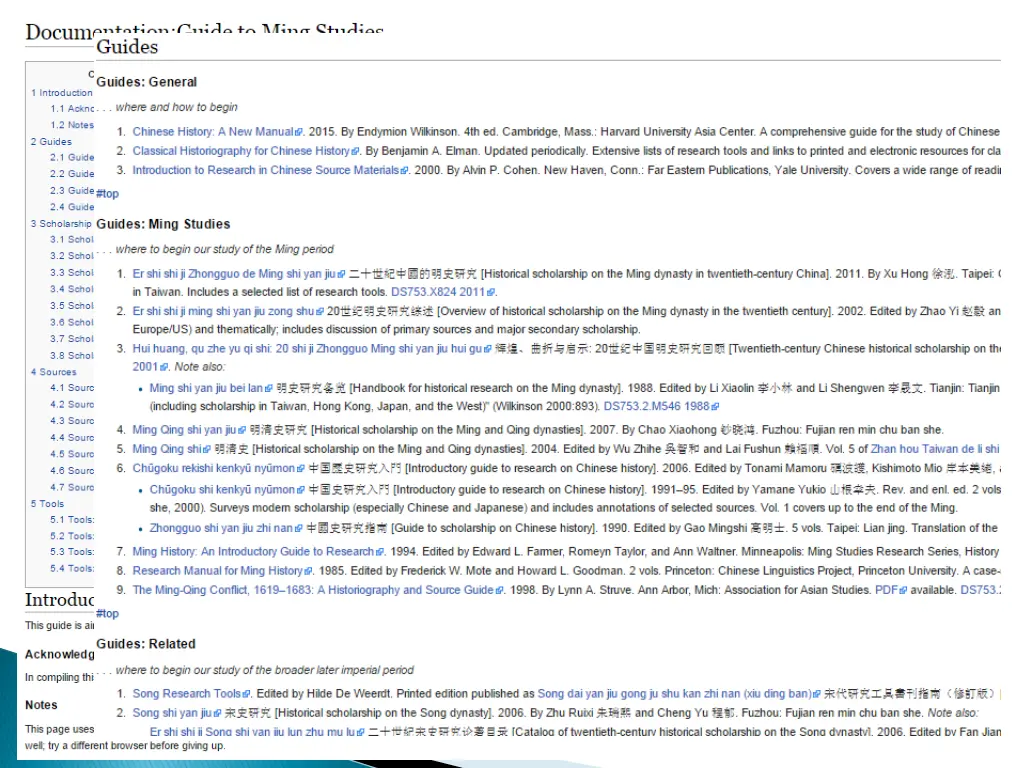Screen dimensions: 1024x768
Task: Open The Ming-Qing Conflict, 1619–1683 link
Action: (x=313, y=590)
